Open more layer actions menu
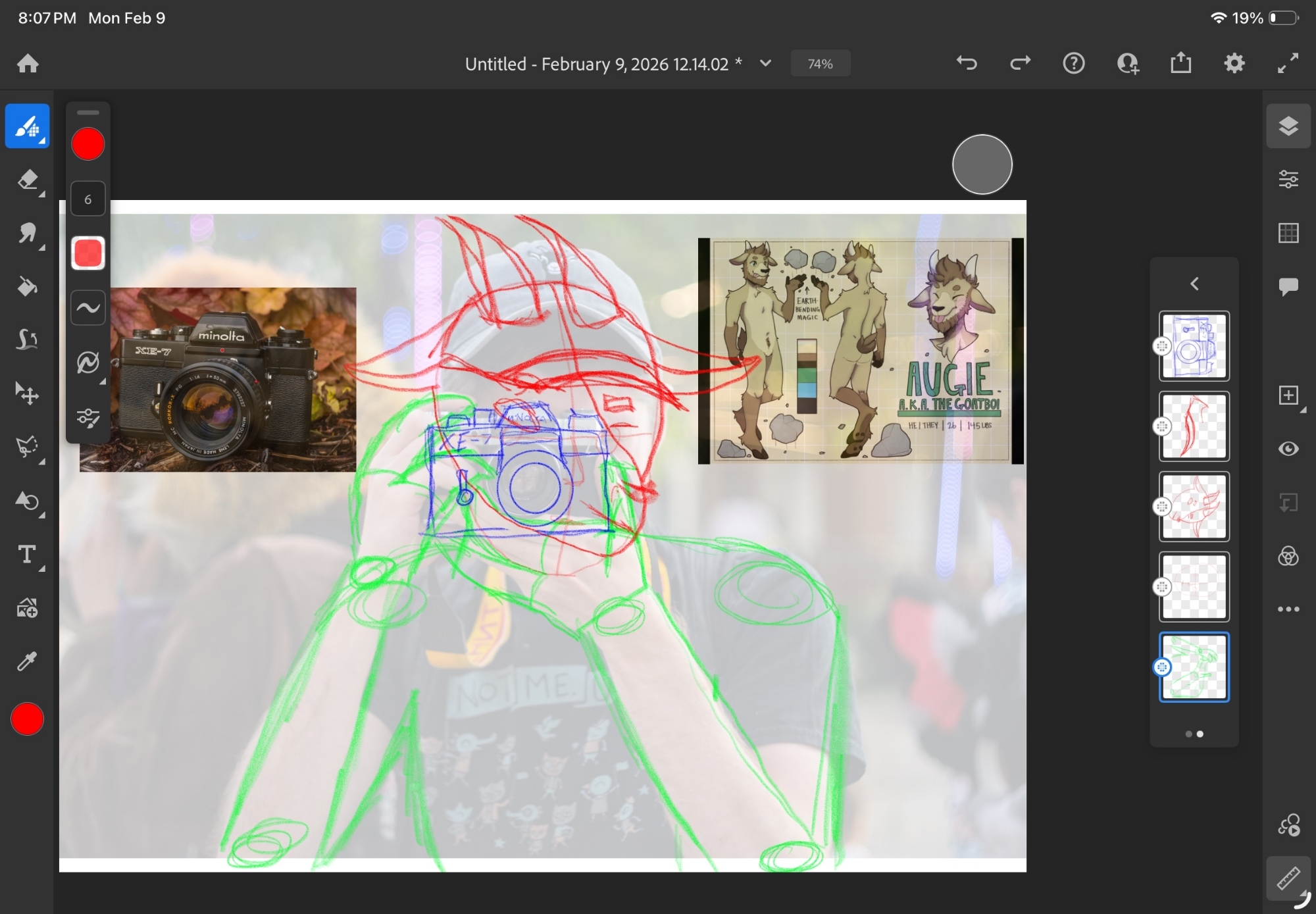 coord(1288,609)
